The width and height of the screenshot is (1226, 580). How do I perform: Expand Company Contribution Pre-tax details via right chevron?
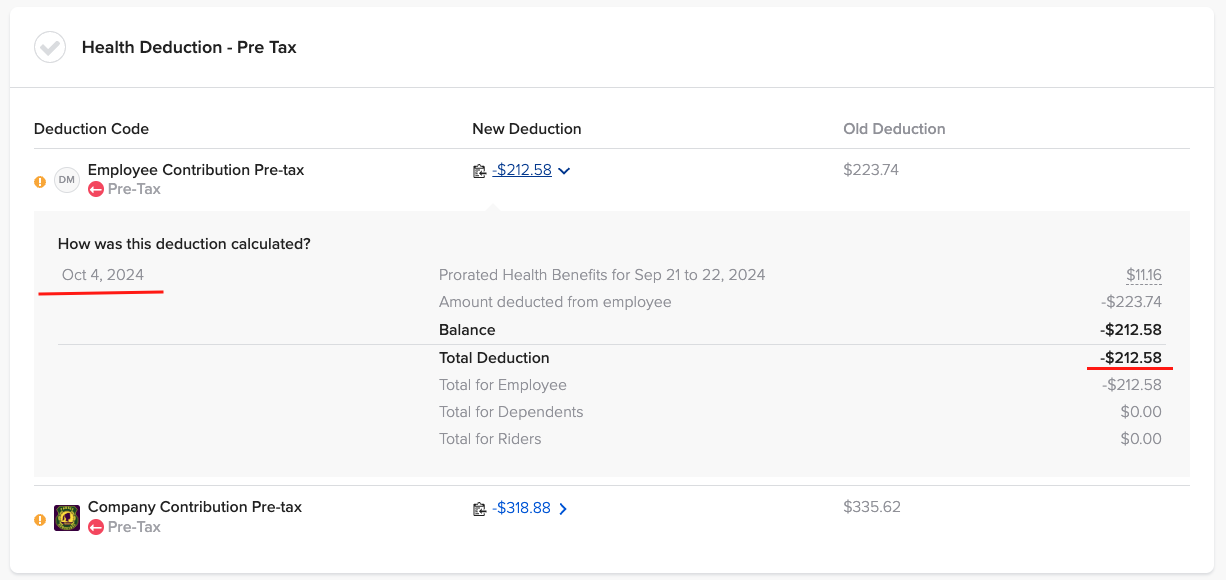[x=563, y=508]
